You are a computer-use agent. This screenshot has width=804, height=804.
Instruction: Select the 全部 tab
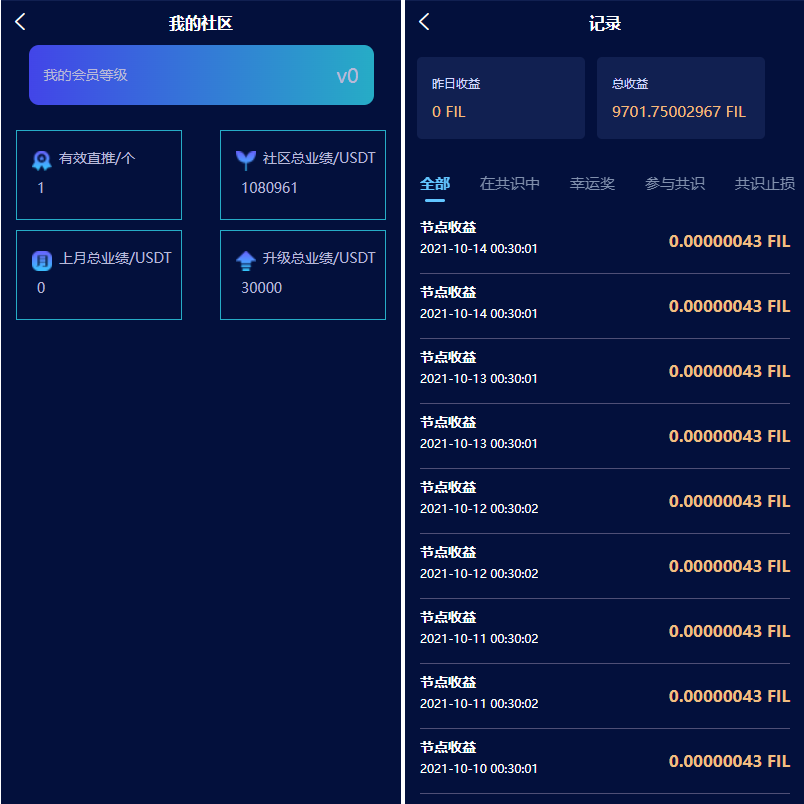[435, 184]
